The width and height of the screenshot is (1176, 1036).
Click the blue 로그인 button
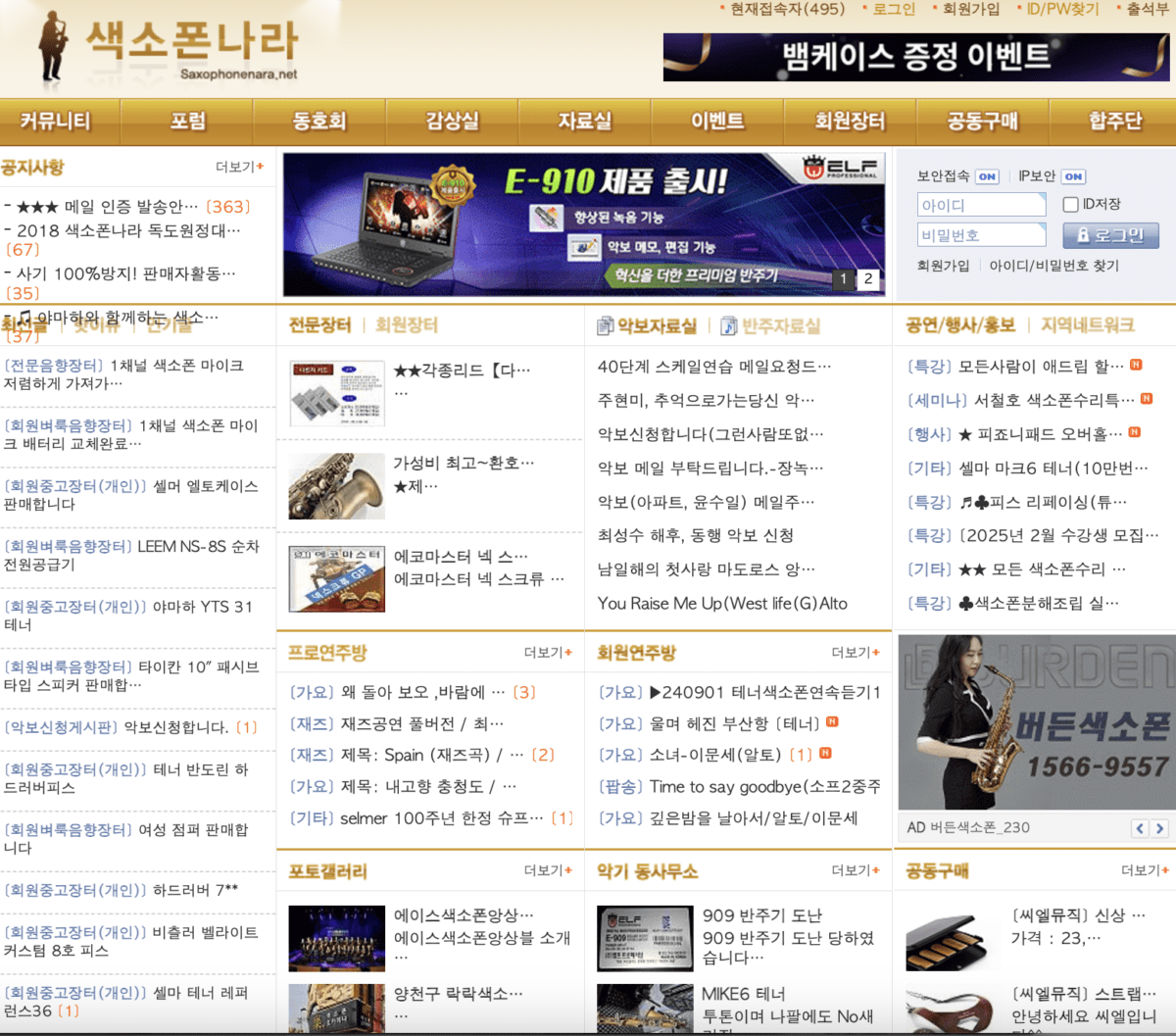[x=1110, y=235]
